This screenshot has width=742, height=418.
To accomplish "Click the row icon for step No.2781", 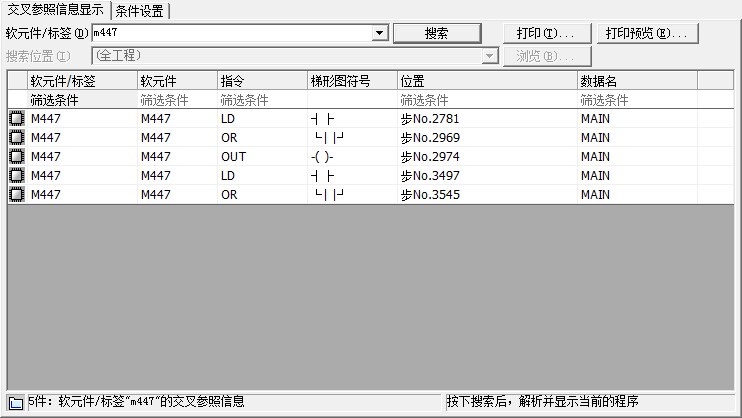I will (16, 119).
